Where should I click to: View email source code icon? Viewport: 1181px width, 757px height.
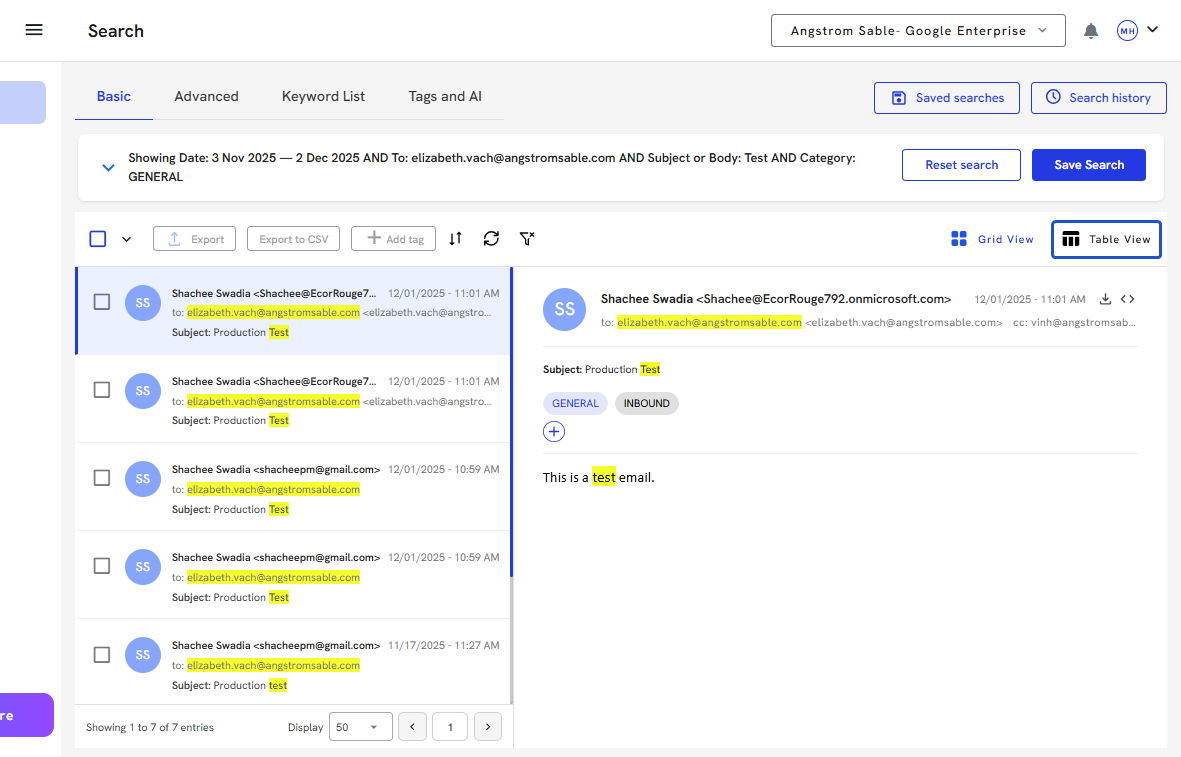click(x=1128, y=299)
